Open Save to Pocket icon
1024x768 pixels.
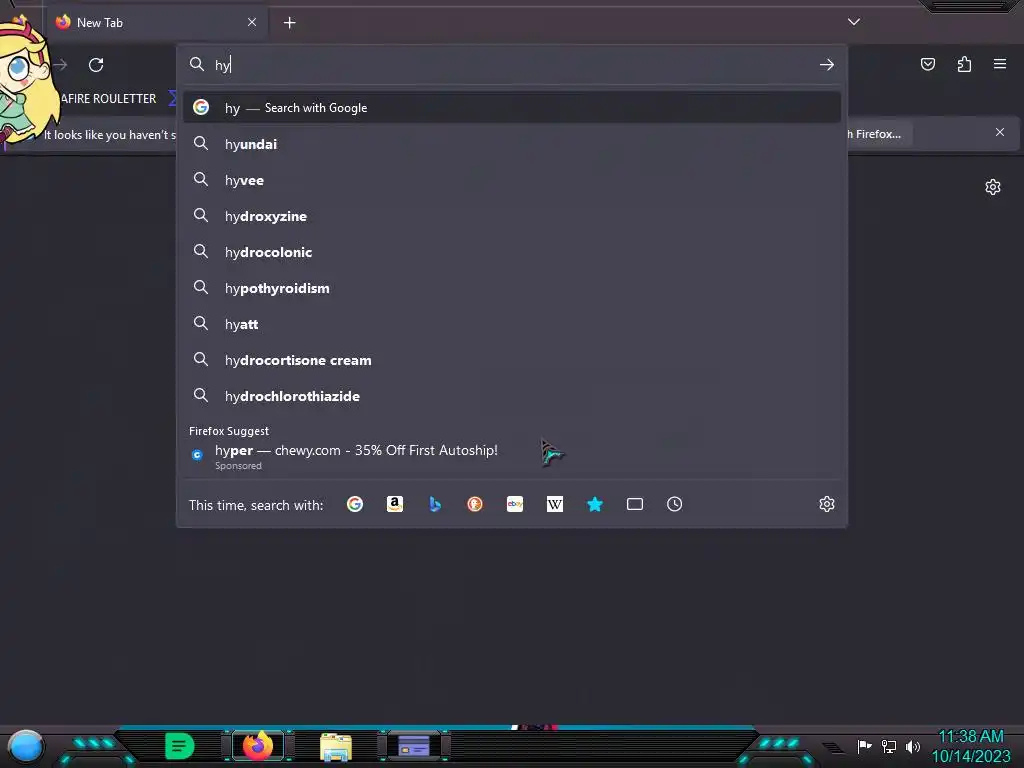(928, 64)
